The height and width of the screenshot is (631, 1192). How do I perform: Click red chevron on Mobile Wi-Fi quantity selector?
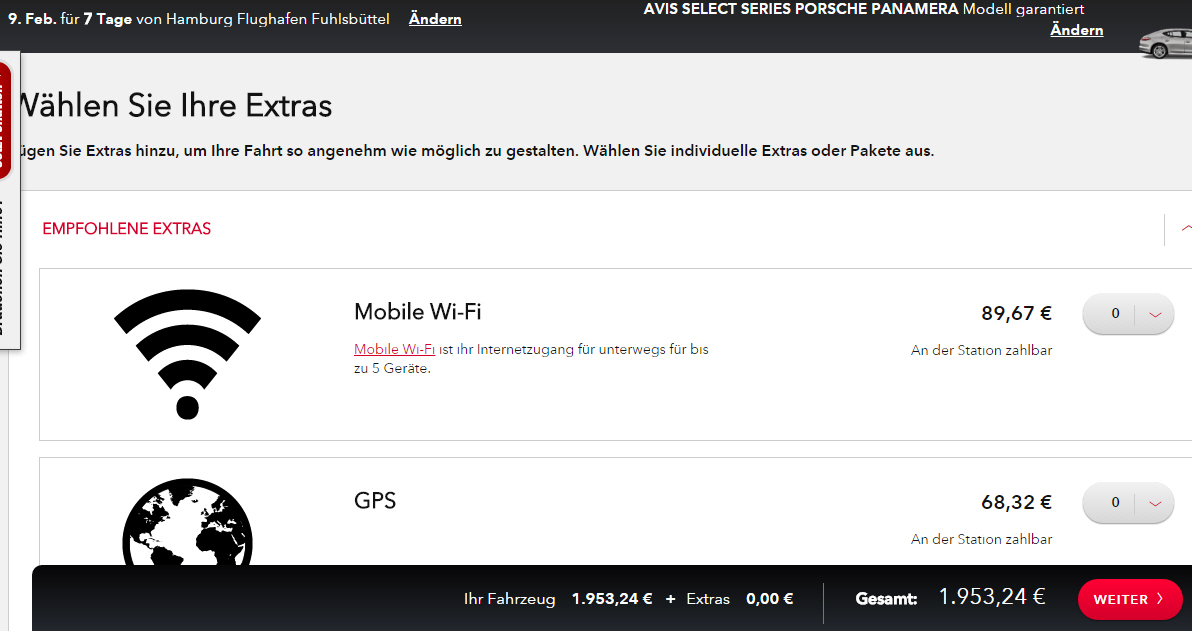pyautogui.click(x=1155, y=314)
